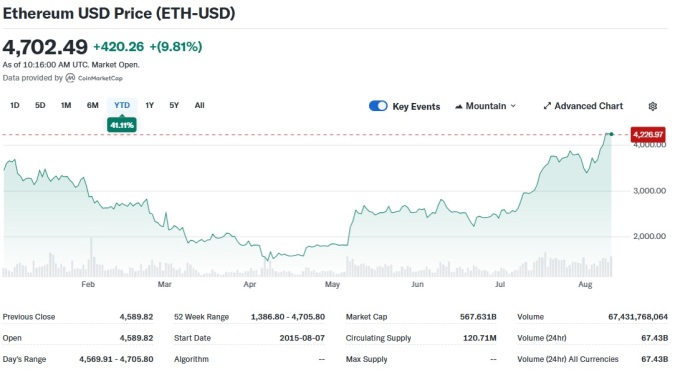680x375 pixels.
Task: Select the 1Y time range tab
Action: pos(150,105)
